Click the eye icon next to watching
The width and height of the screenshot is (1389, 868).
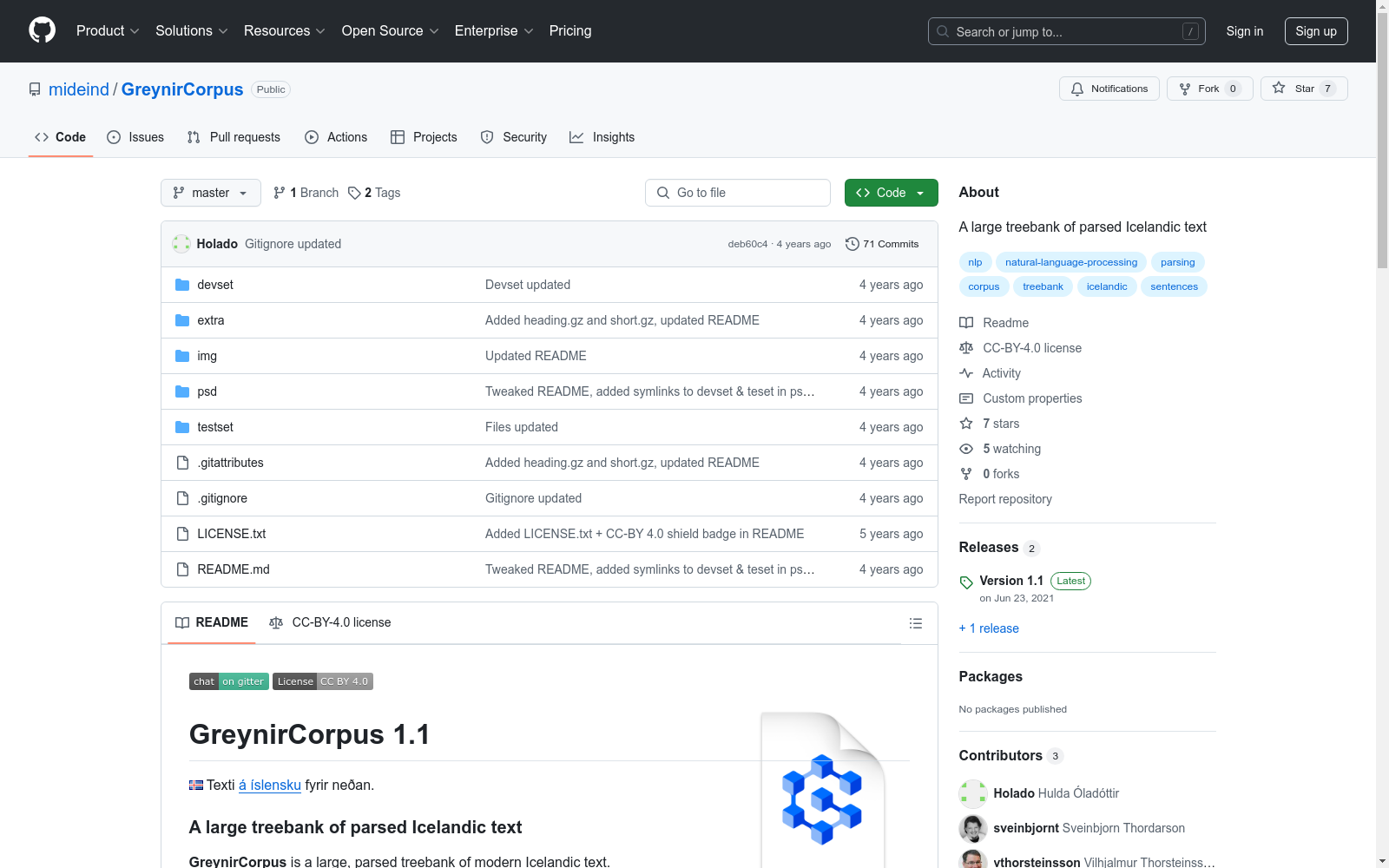(966, 449)
